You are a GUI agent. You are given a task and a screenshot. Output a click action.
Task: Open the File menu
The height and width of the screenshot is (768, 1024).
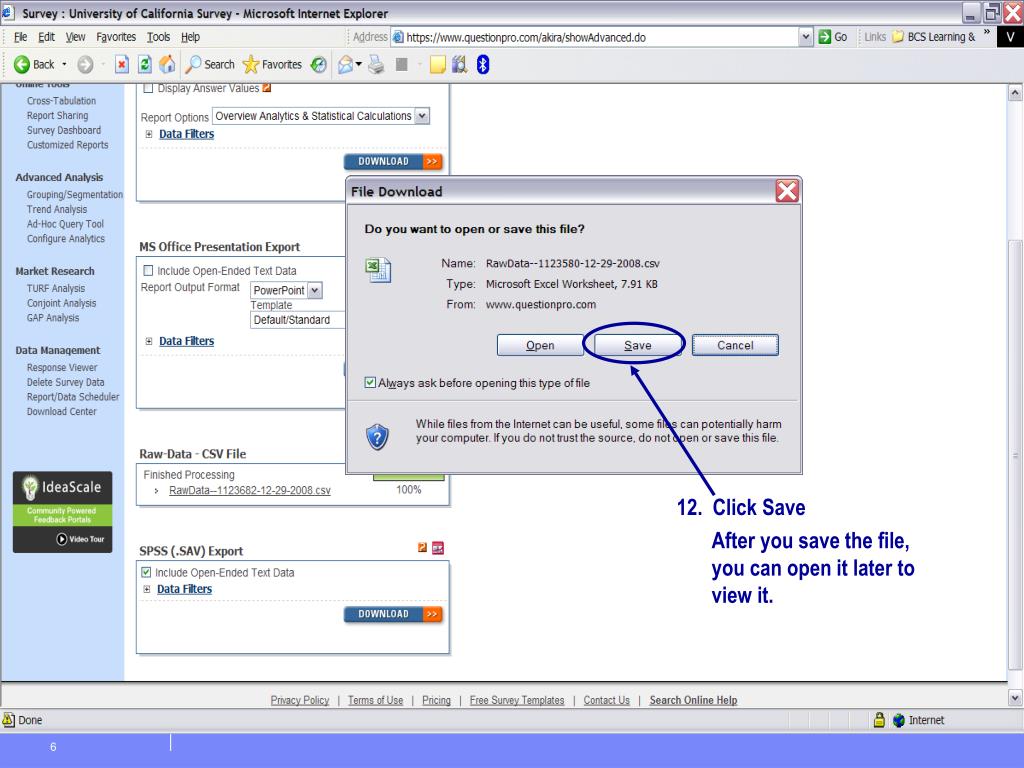[x=21, y=37]
